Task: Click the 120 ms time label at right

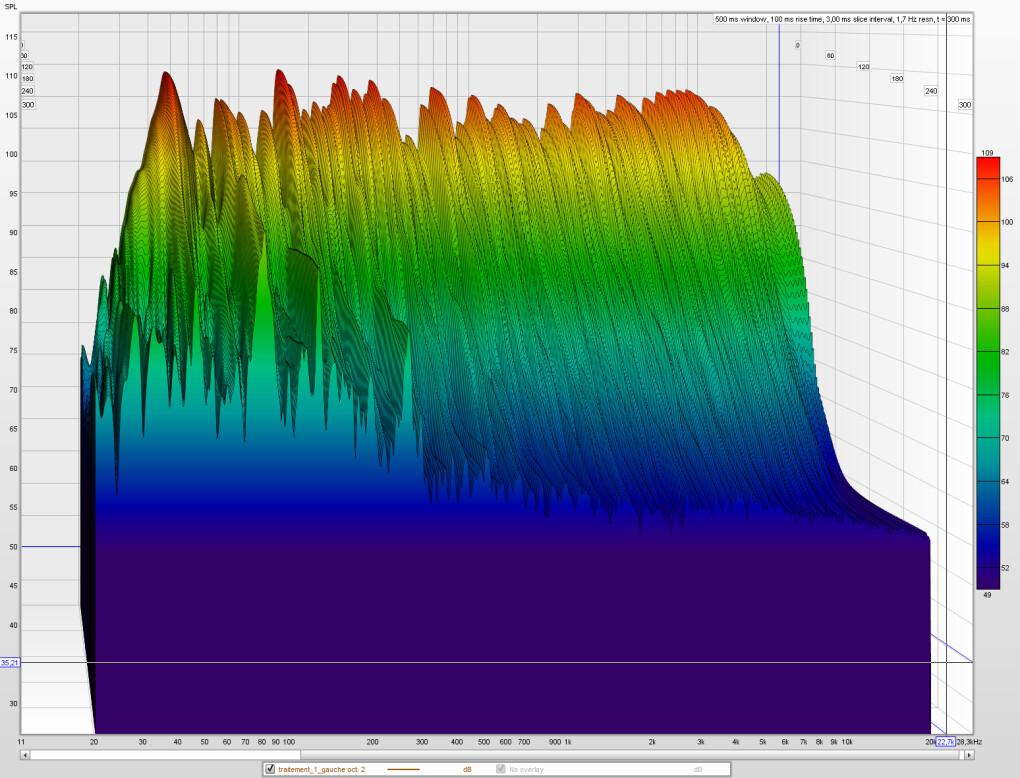Action: point(863,67)
